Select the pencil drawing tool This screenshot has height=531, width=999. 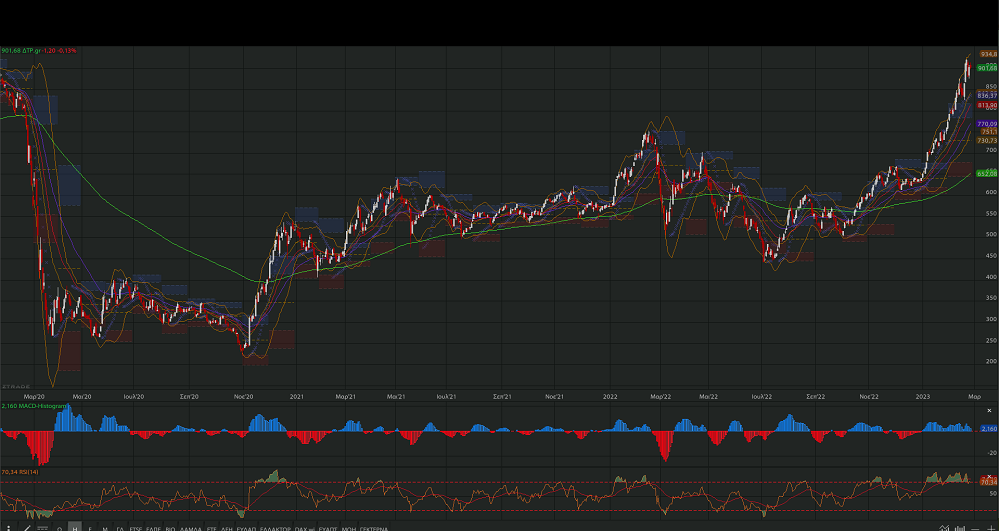click(x=27, y=528)
